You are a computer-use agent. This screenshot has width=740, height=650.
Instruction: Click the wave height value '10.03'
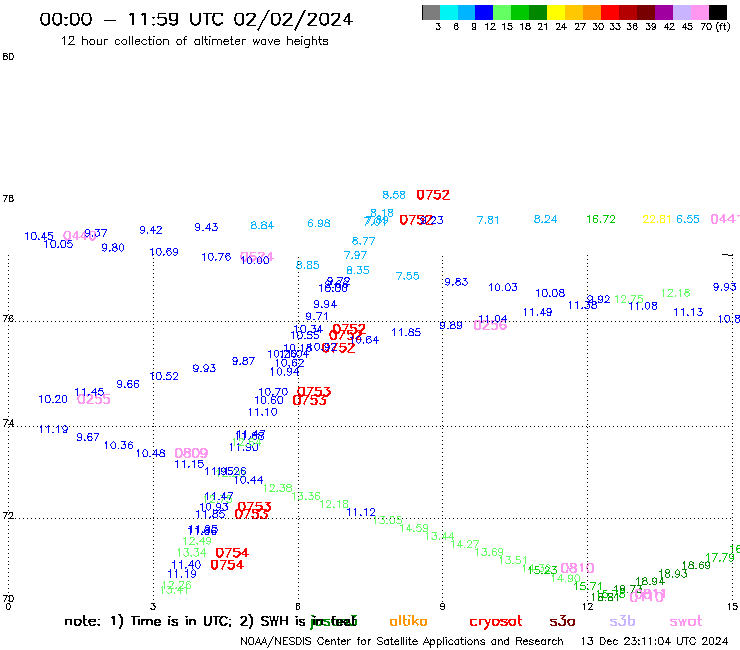503,287
